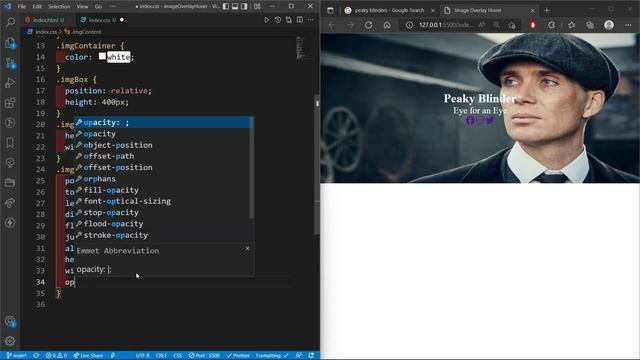Open the Accounts menu in VS Code
The image size is (640, 360).
point(10,322)
